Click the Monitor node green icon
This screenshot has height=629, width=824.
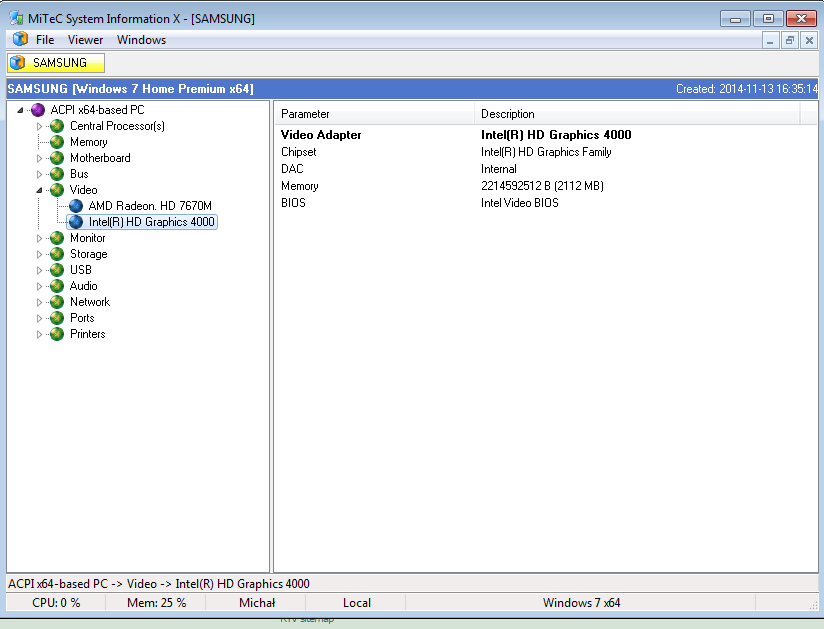57,238
